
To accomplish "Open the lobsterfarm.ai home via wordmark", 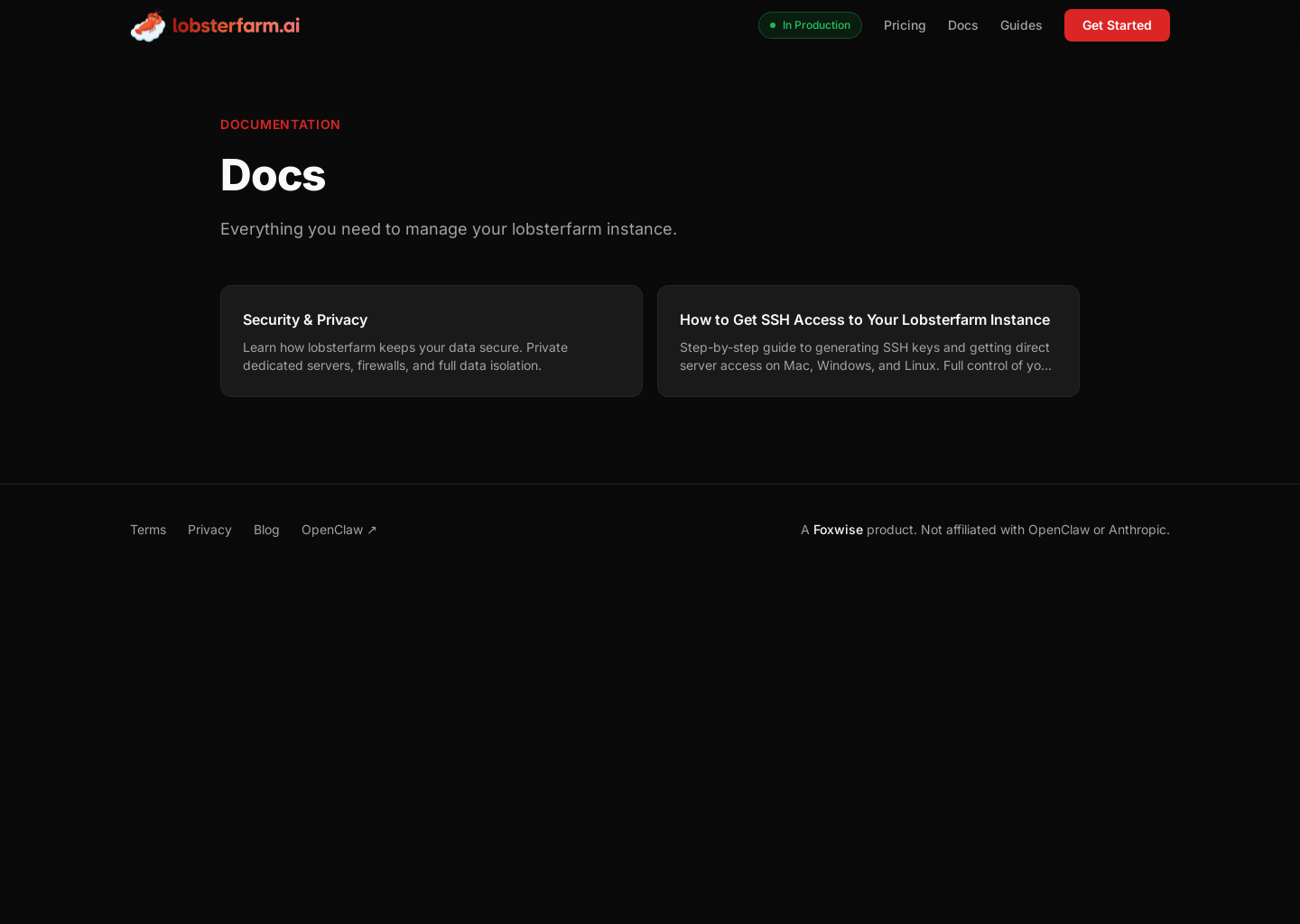I will pyautogui.click(x=237, y=25).
